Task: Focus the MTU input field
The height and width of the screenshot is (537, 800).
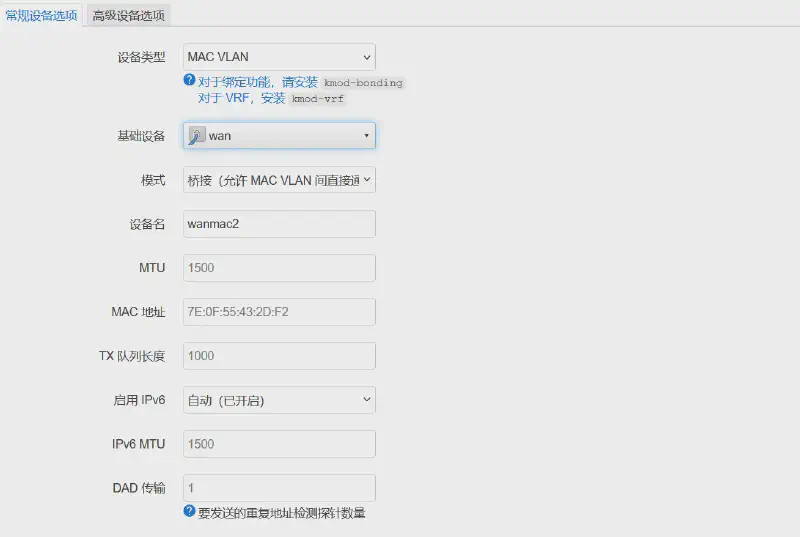Action: [x=279, y=268]
